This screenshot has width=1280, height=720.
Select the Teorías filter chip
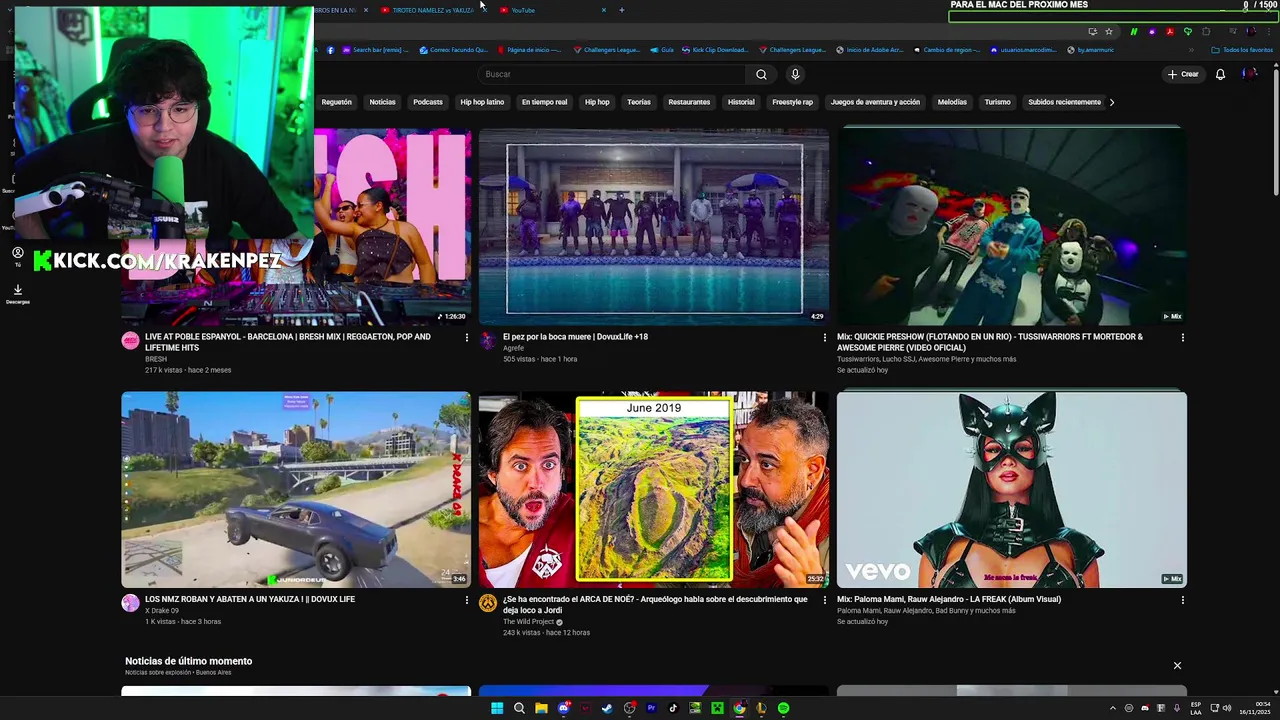click(x=639, y=102)
